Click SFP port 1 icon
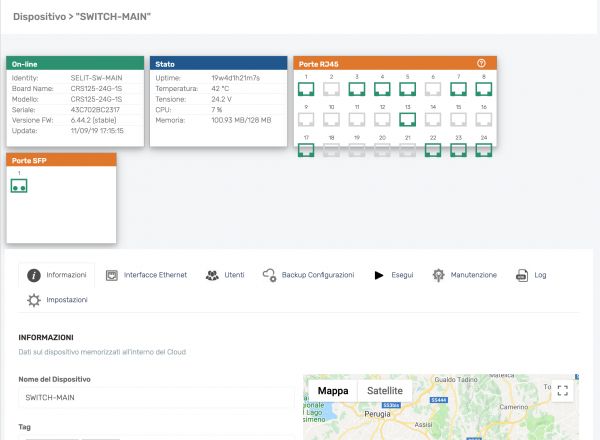This screenshot has width=600, height=440. click(x=19, y=186)
